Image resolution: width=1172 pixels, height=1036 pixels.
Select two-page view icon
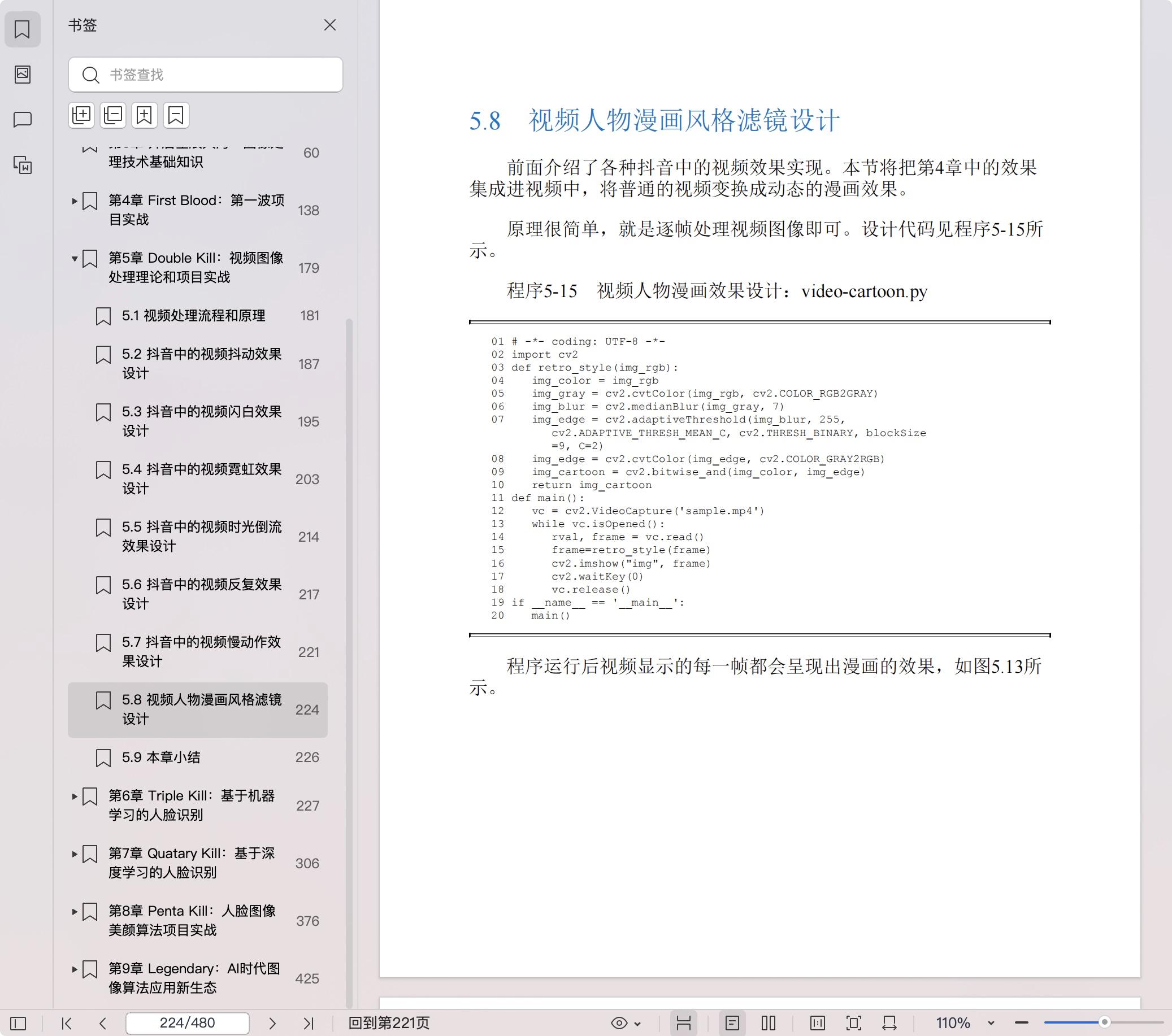tap(769, 1023)
